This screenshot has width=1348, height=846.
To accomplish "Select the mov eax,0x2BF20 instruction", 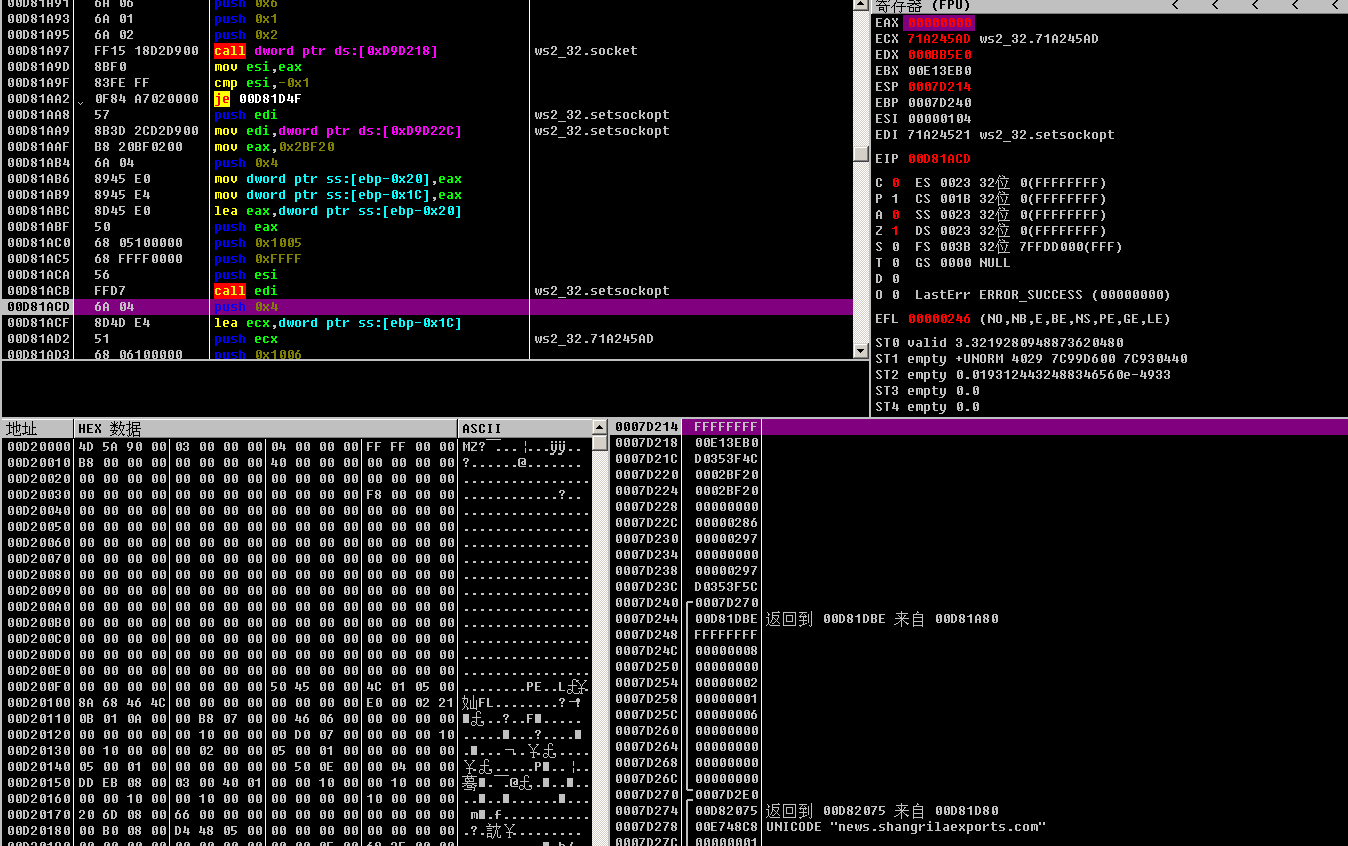I will [x=274, y=147].
